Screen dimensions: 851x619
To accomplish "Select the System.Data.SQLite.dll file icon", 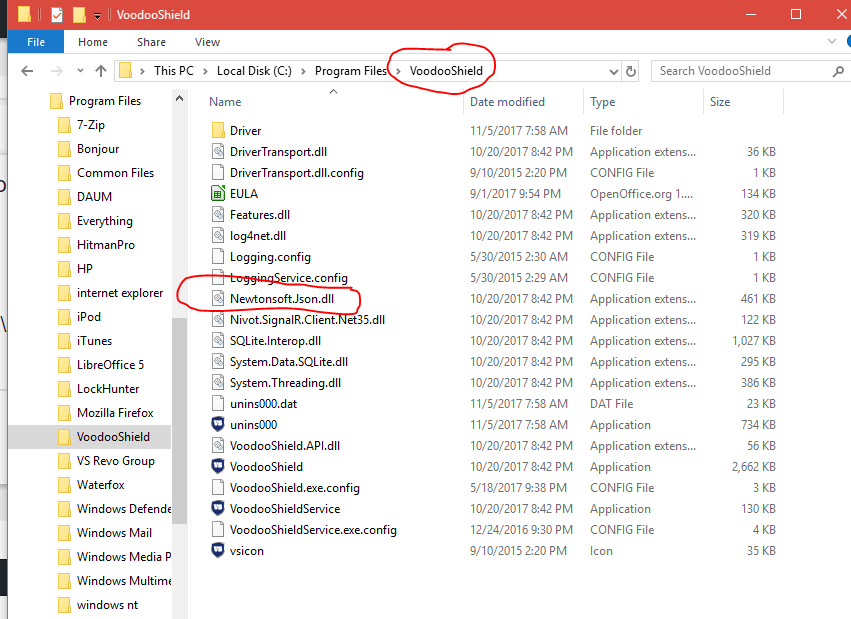I will pyautogui.click(x=218, y=362).
